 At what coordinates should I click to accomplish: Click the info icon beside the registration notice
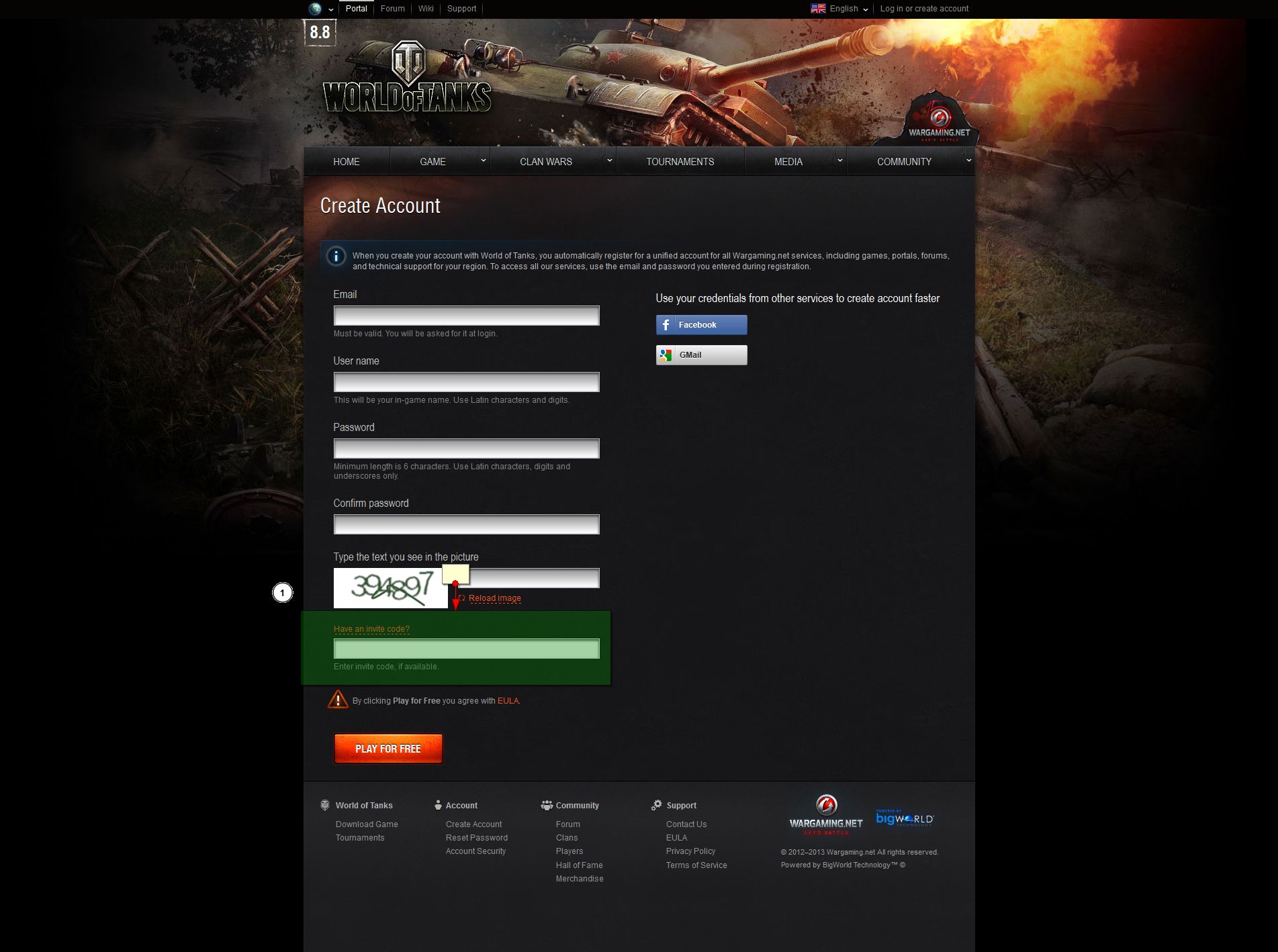pos(336,257)
